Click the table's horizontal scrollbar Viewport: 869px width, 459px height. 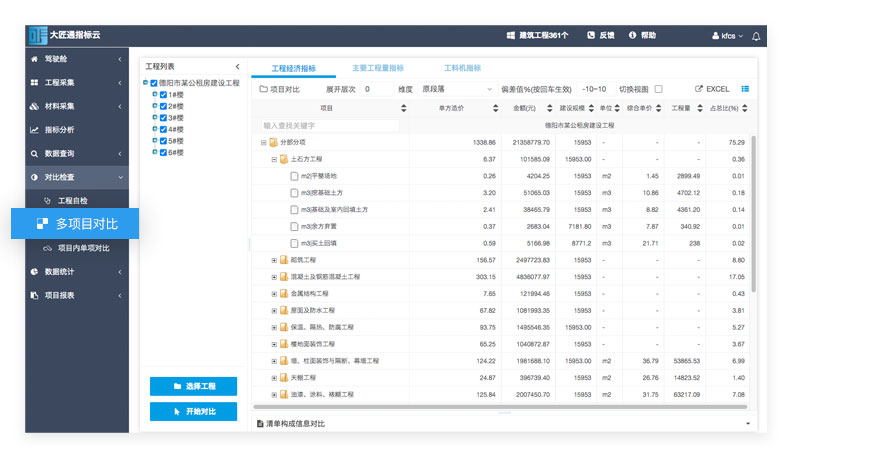click(x=500, y=407)
